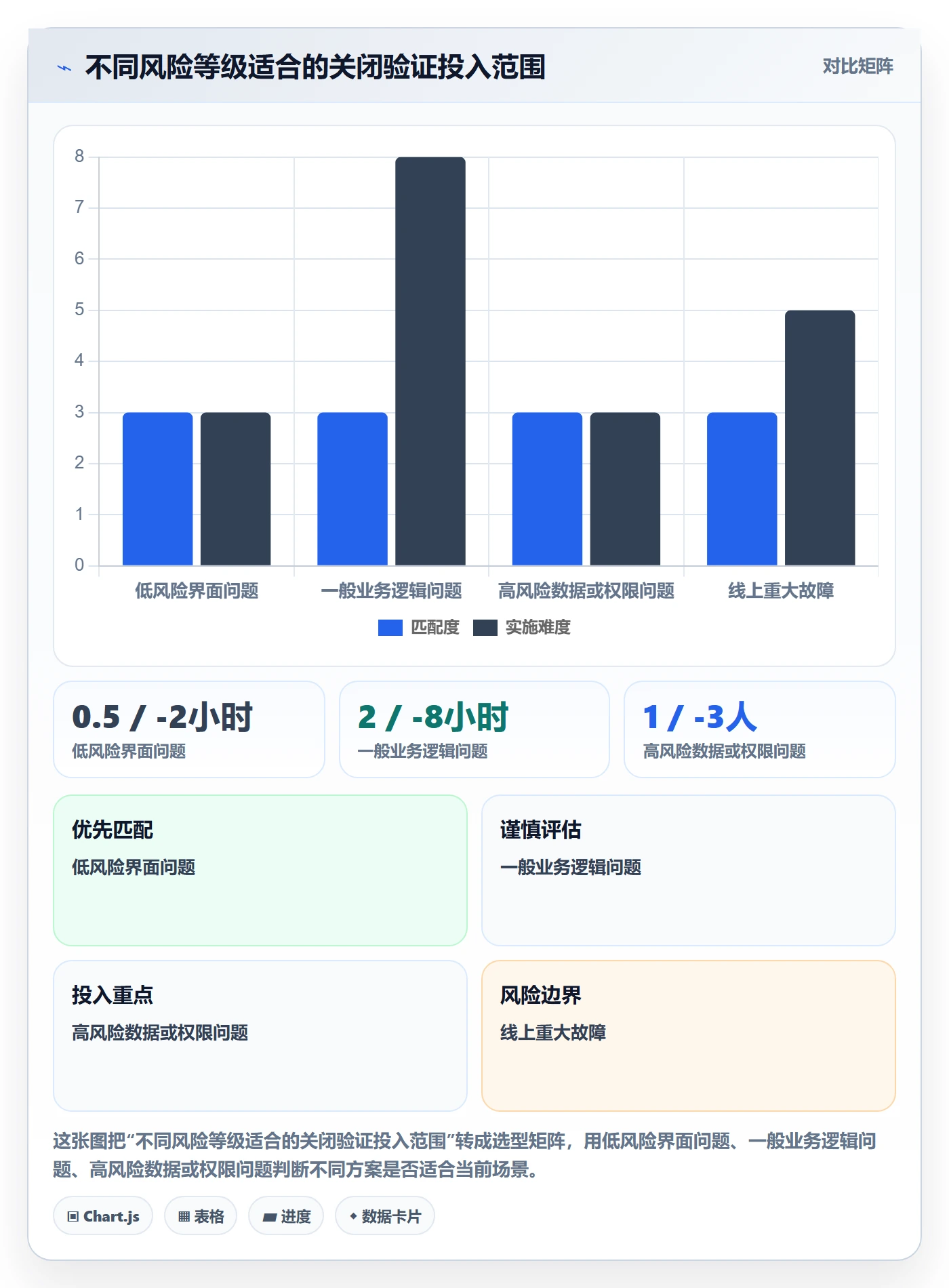Click the y-axis value 3
The height and width of the screenshot is (1288, 949).
(x=79, y=412)
